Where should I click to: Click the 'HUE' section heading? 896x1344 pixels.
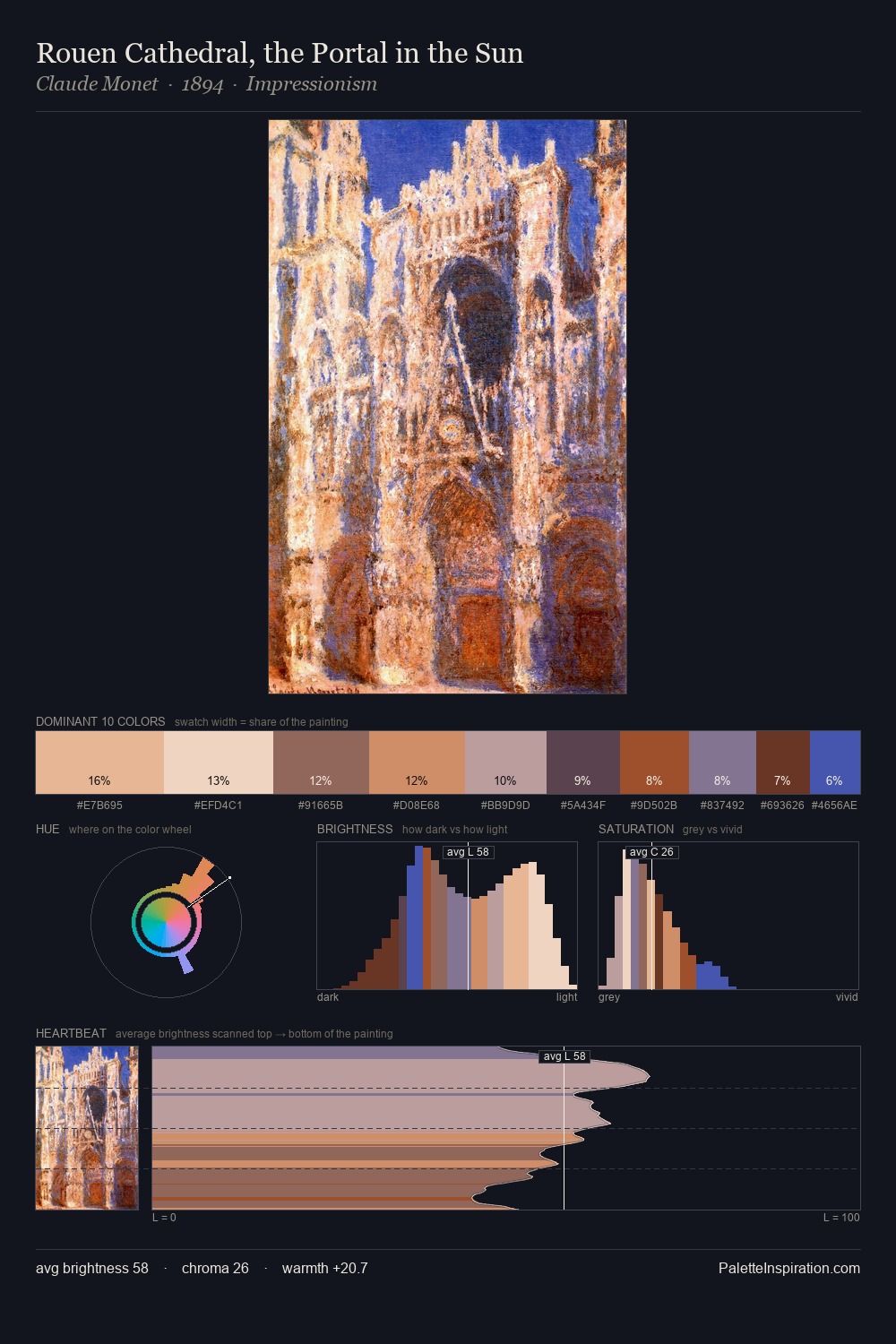point(47,829)
